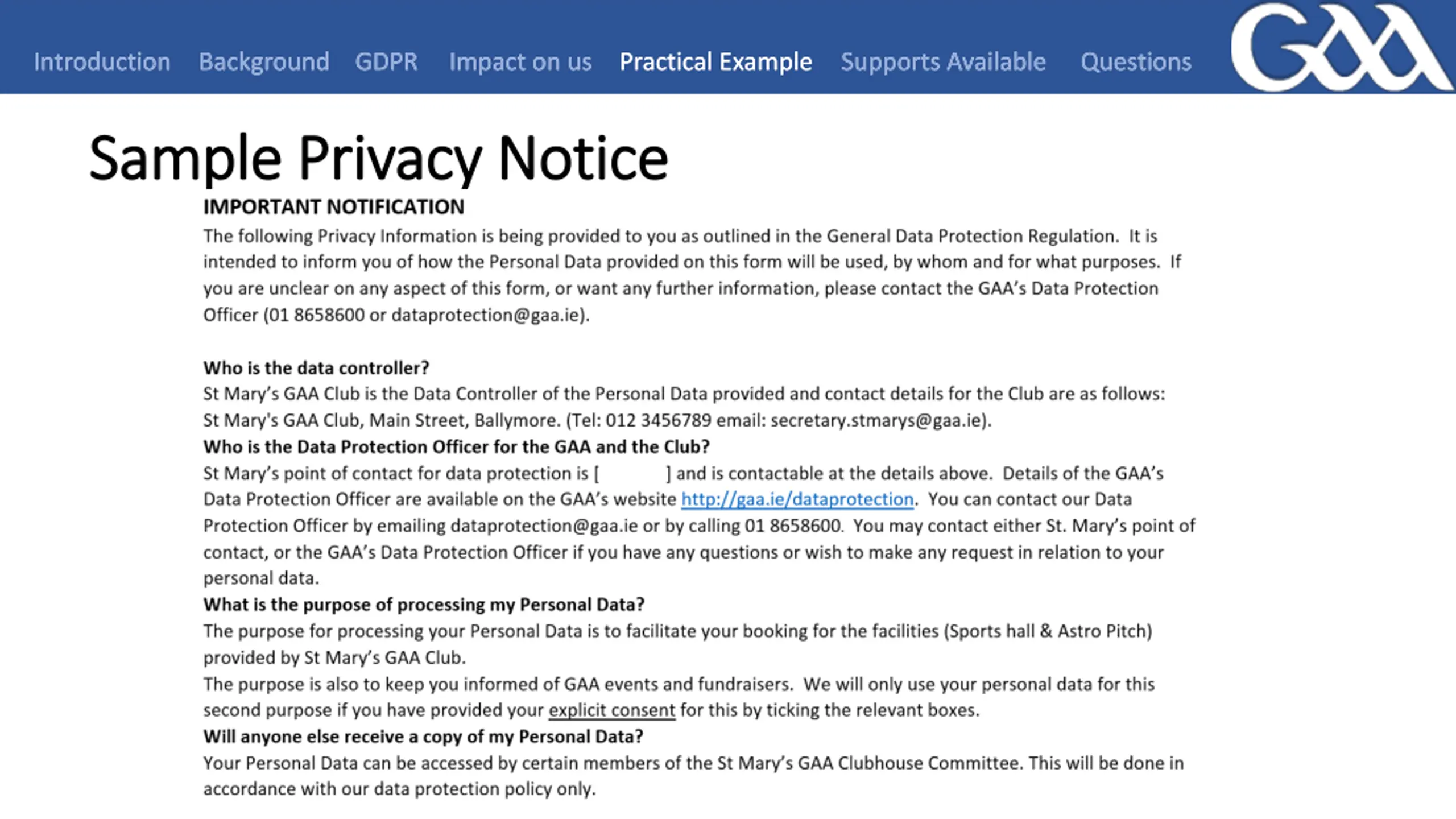Screen dimensions: 1456x819
Task: Select the GDPR navigation item
Action: (x=386, y=61)
